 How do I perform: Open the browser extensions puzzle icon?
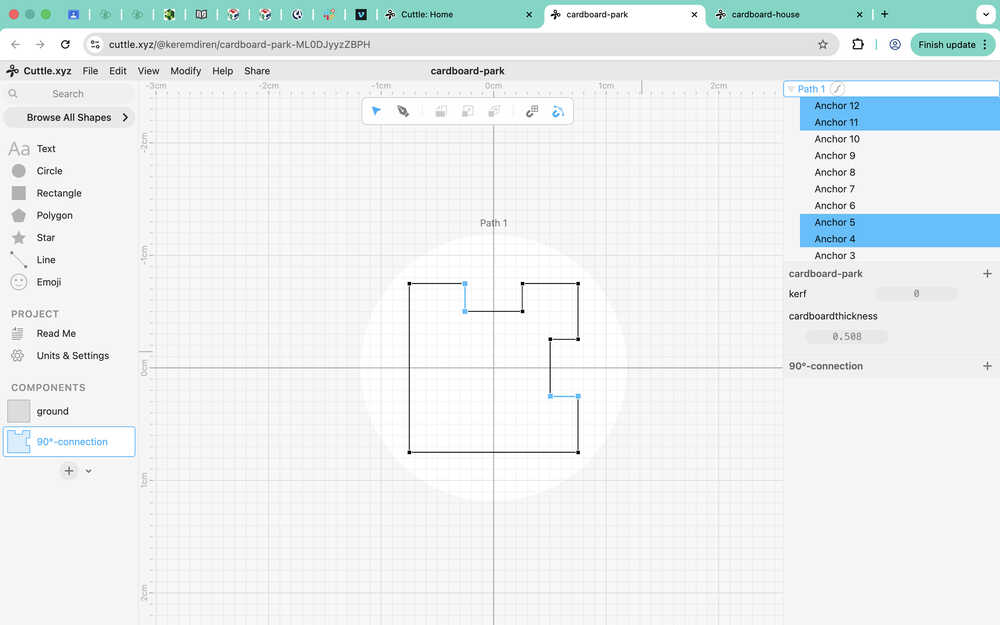pyautogui.click(x=858, y=45)
